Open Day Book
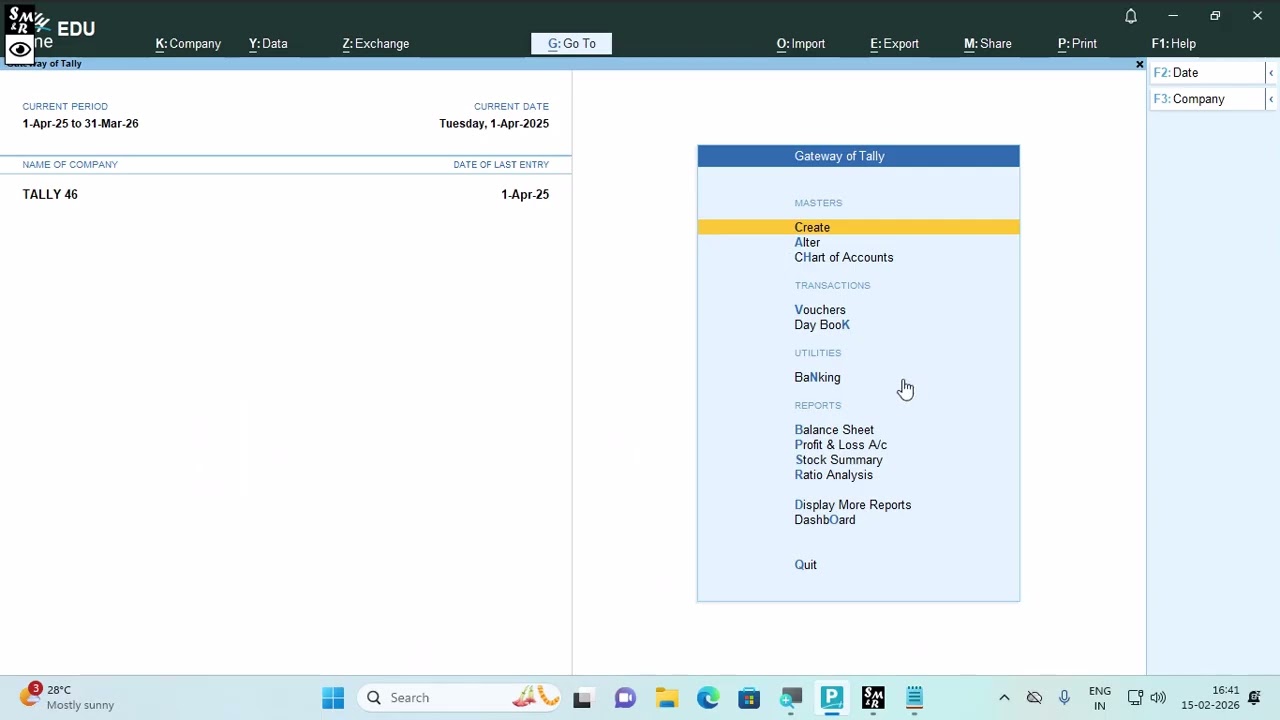Image resolution: width=1280 pixels, height=720 pixels. tap(822, 325)
